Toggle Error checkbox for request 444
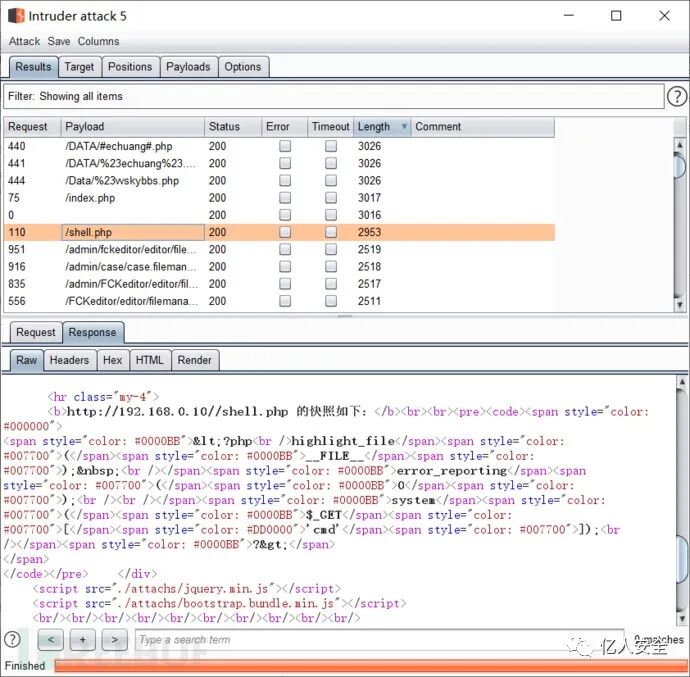The image size is (690, 677). (285, 180)
